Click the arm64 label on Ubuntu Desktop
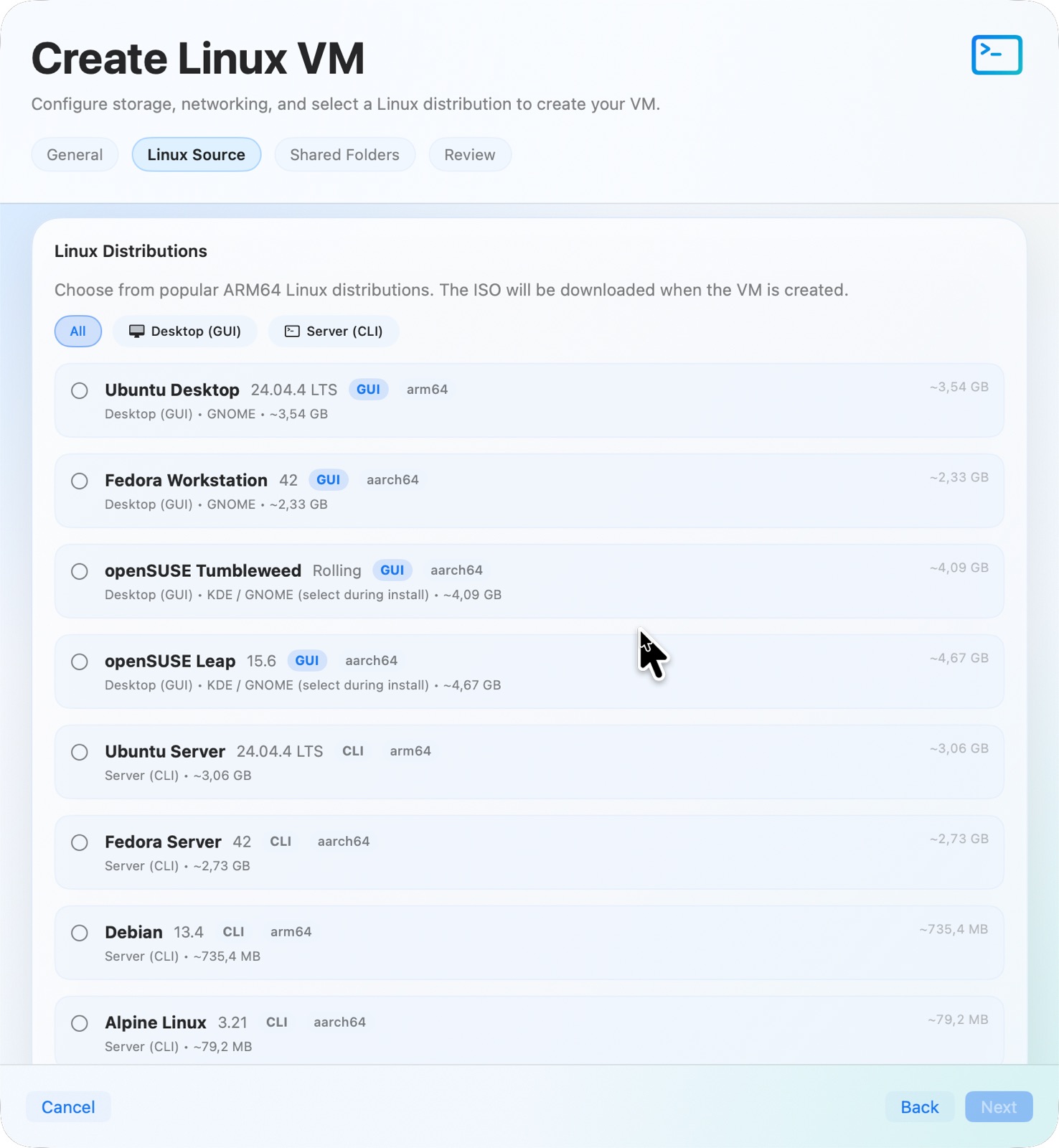Screen dimensions: 1059x1148 (427, 389)
